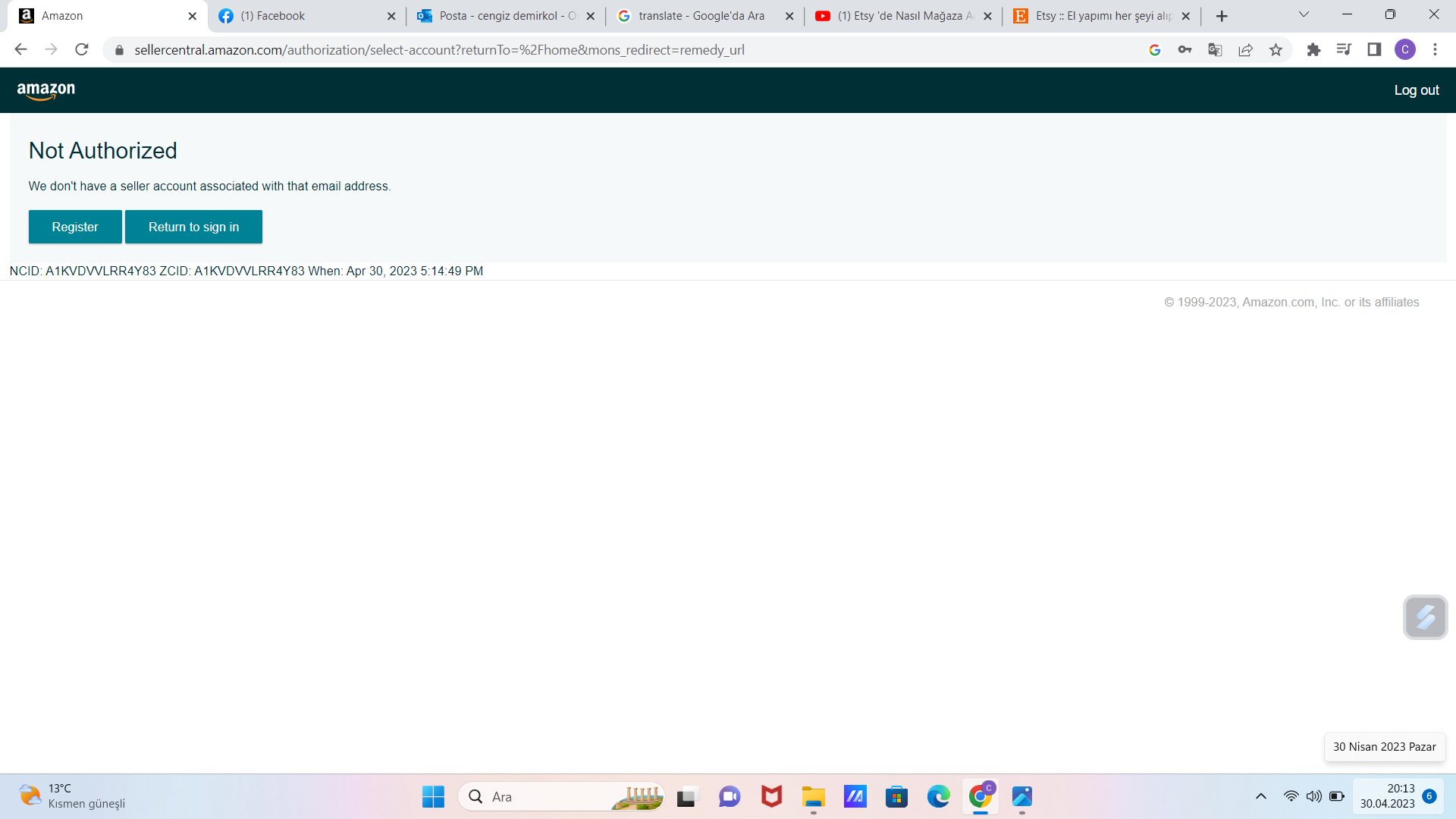Viewport: 1456px width, 819px height.
Task: Close the Facebook tab
Action: tap(391, 16)
